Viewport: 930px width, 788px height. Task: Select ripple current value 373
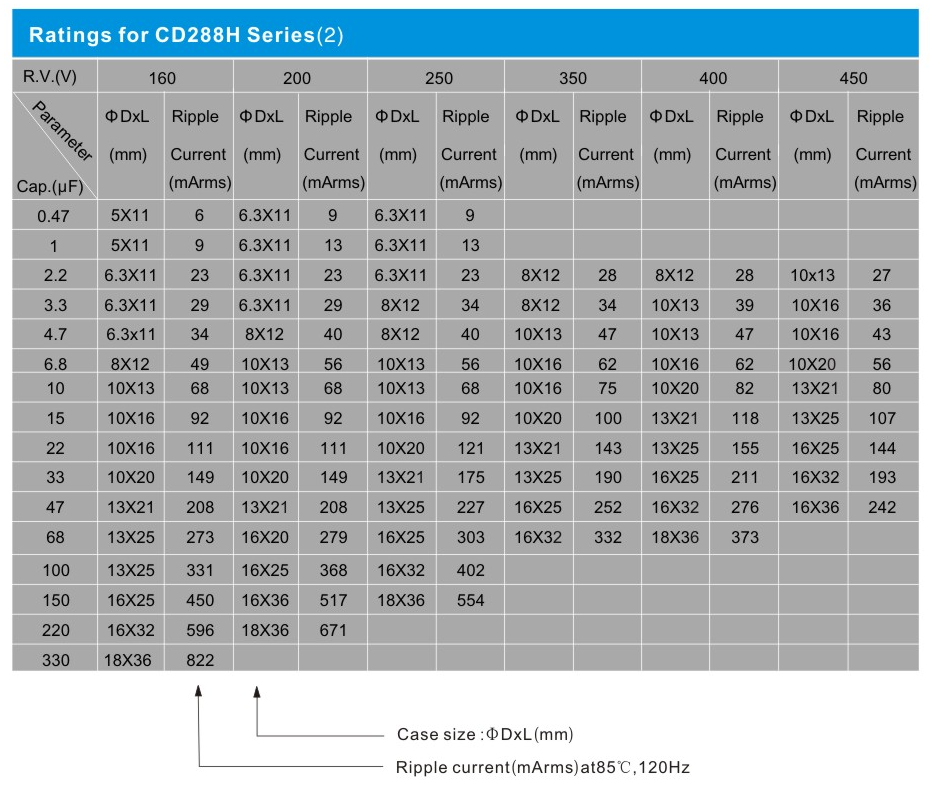(x=745, y=538)
